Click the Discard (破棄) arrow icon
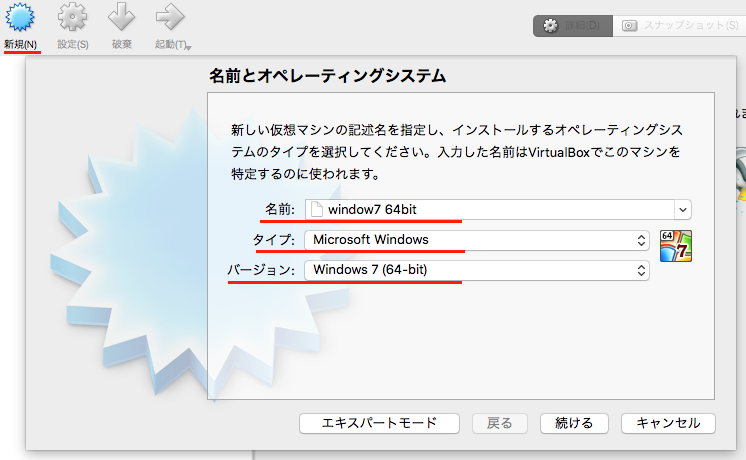 [x=121, y=18]
